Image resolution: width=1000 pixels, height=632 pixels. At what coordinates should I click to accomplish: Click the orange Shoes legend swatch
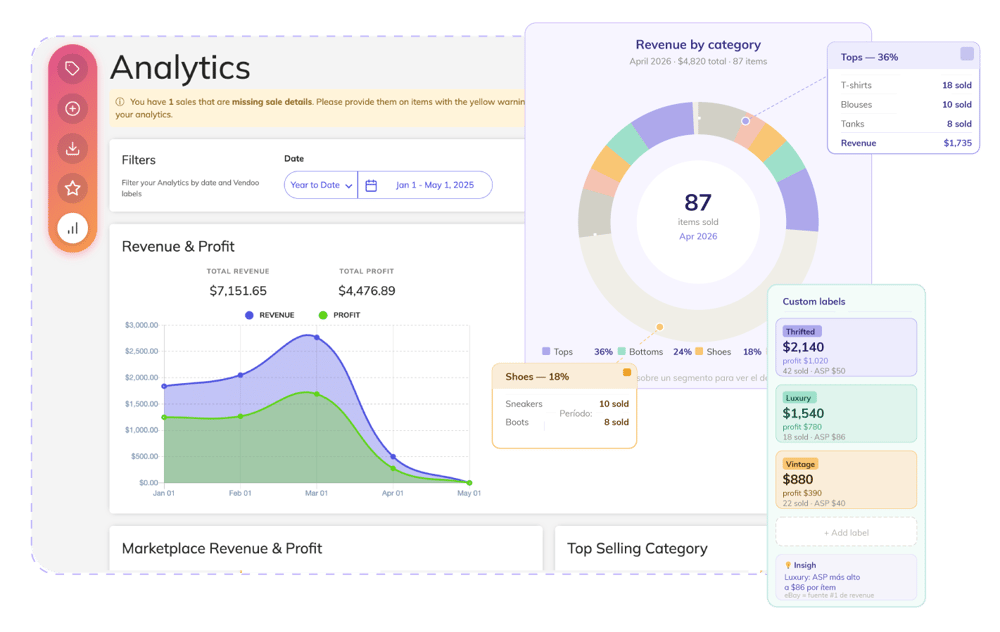click(699, 351)
